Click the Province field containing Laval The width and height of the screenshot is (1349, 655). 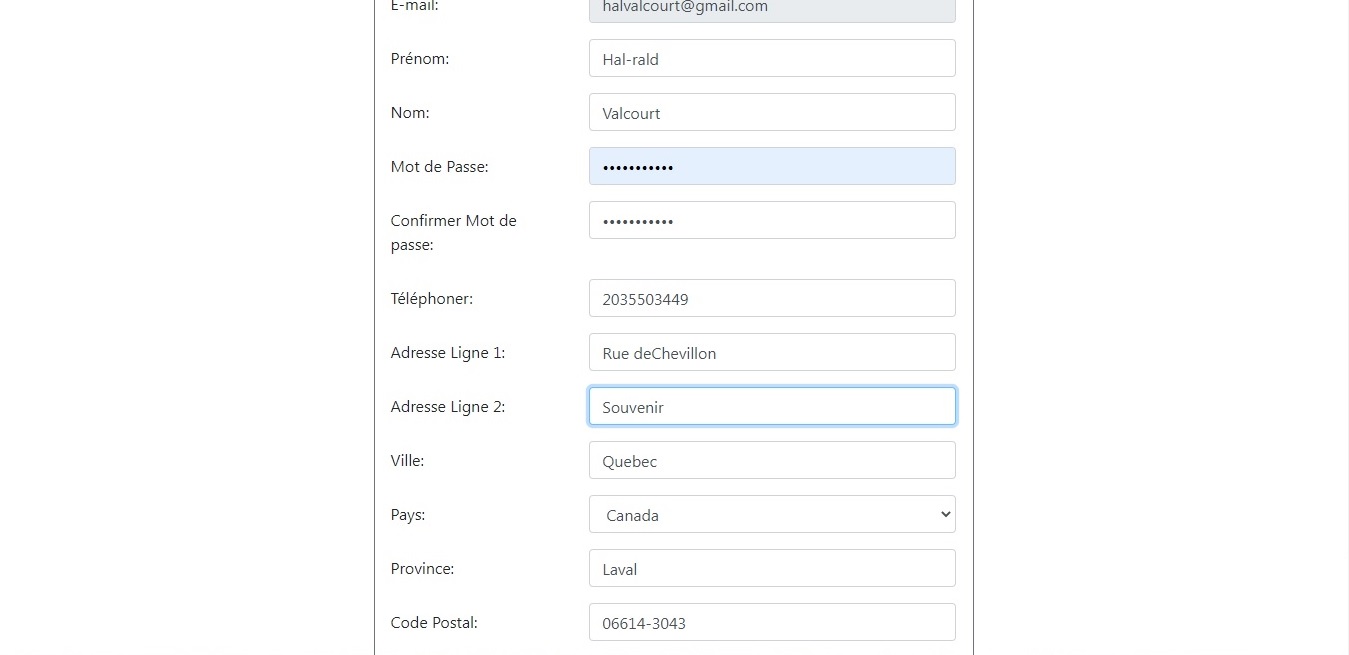click(771, 568)
